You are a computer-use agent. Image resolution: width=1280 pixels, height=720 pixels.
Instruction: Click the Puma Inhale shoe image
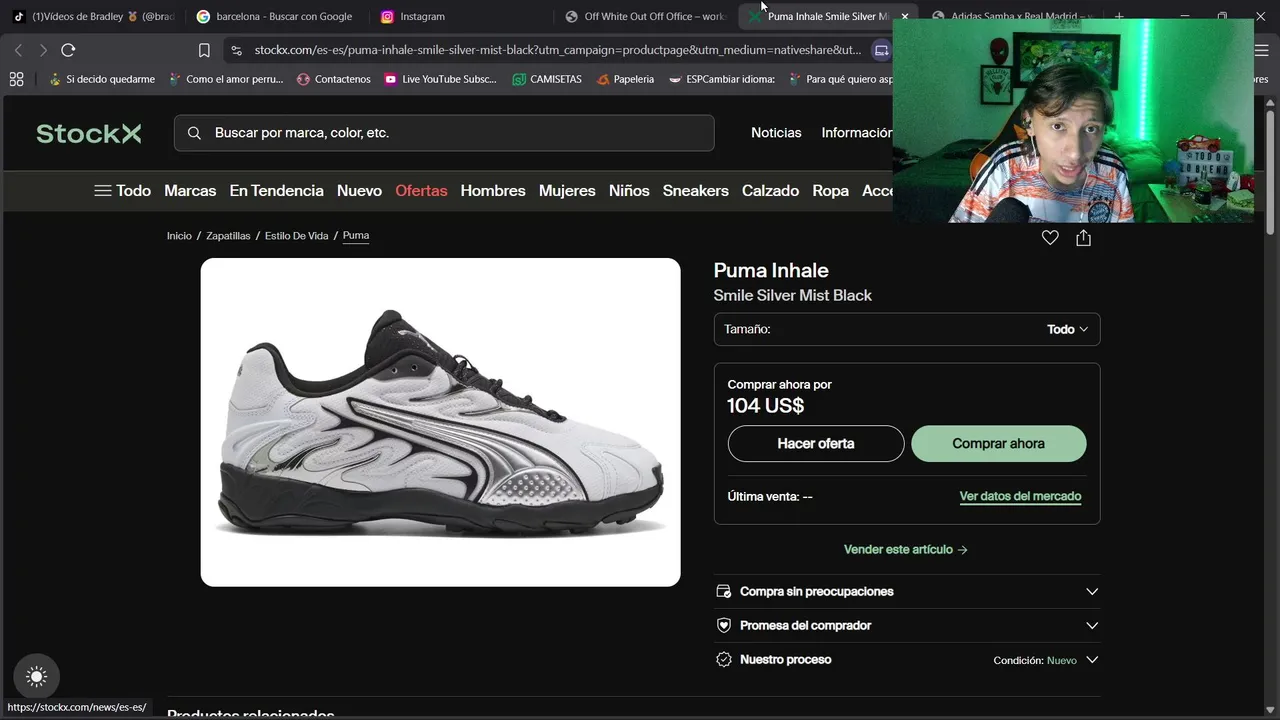tap(440, 422)
